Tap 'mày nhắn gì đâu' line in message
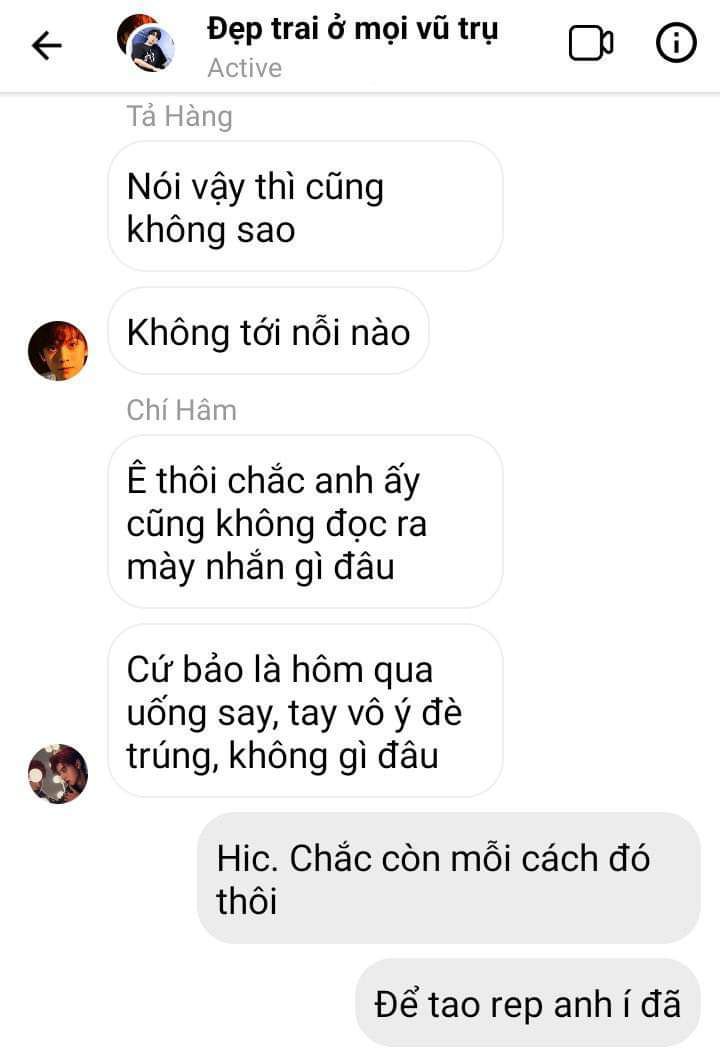Image resolution: width=720 pixels, height=1059 pixels. pos(261,567)
